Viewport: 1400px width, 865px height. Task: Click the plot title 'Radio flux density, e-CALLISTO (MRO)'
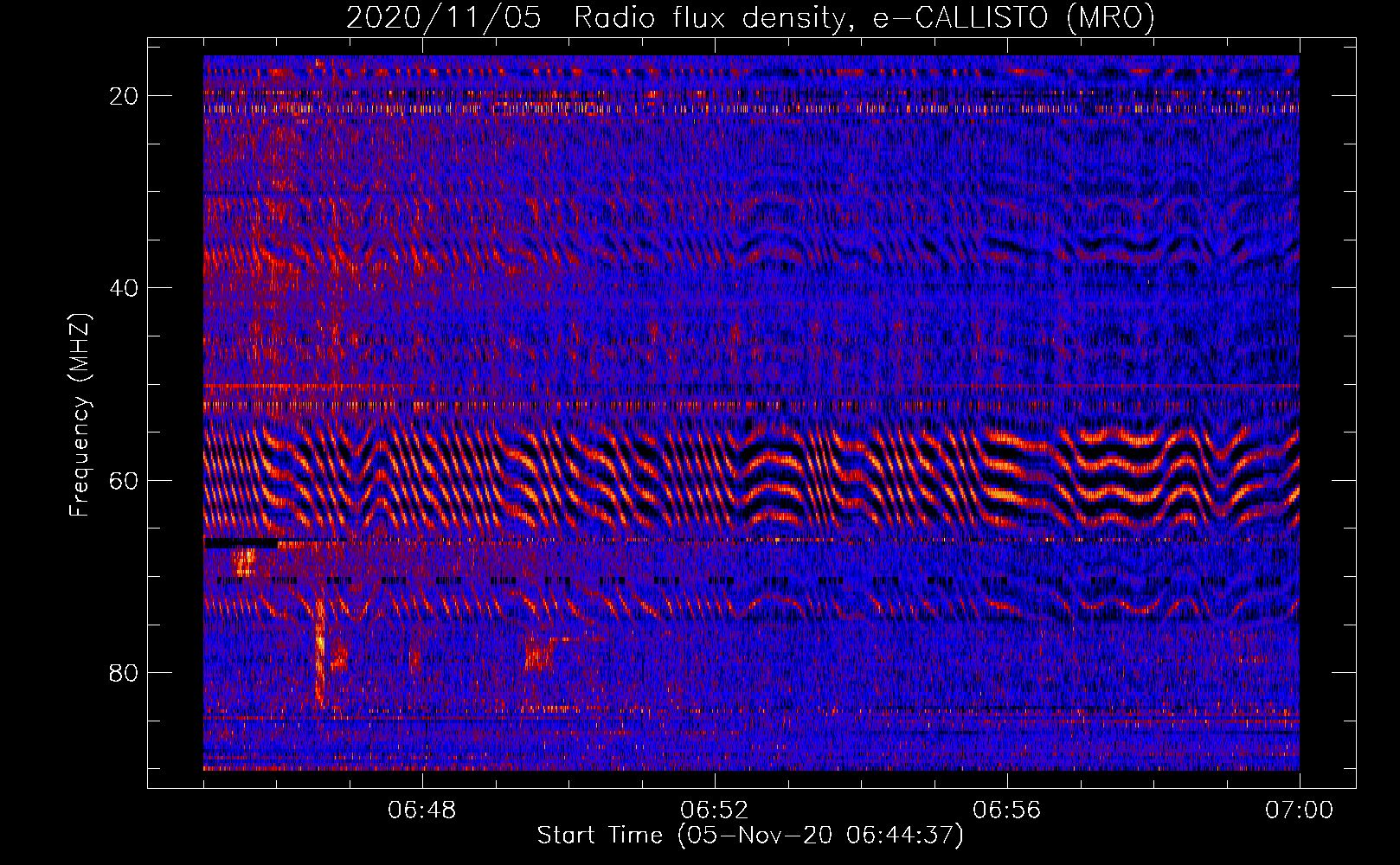864,18
